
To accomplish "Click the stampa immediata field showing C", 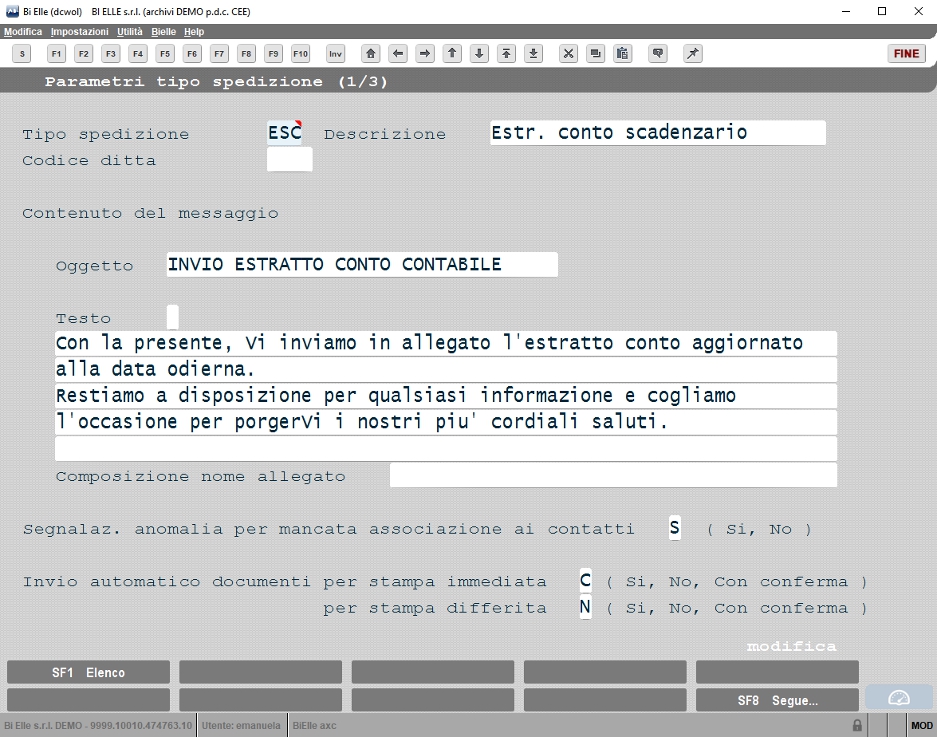I will 586,580.
